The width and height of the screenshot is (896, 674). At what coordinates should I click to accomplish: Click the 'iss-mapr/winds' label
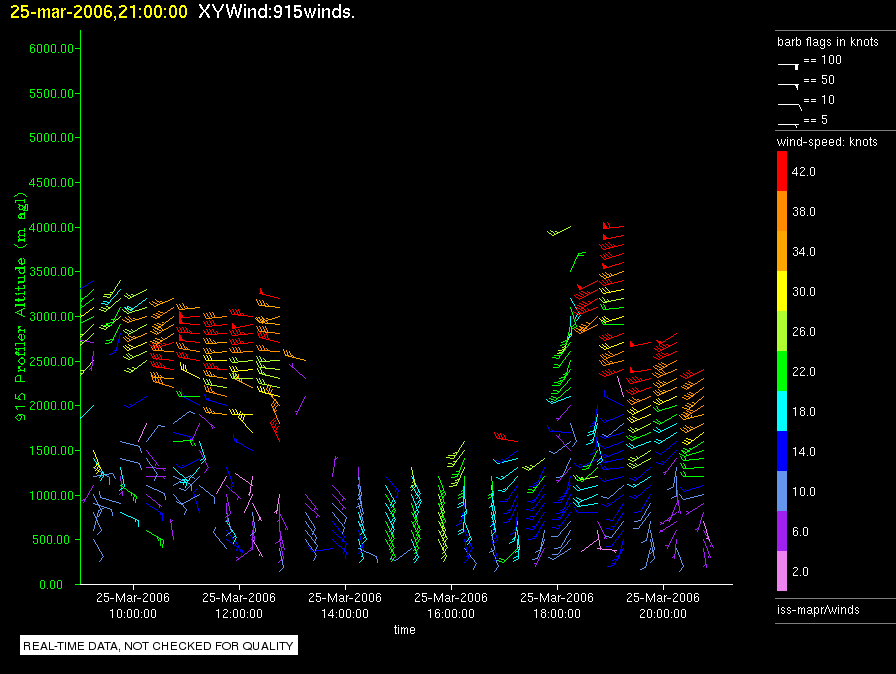[x=818, y=610]
